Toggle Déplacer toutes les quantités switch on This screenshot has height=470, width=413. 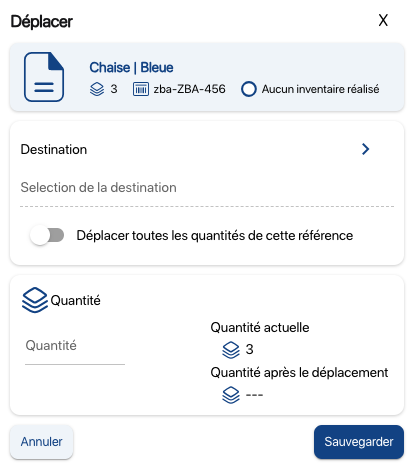(x=47, y=235)
